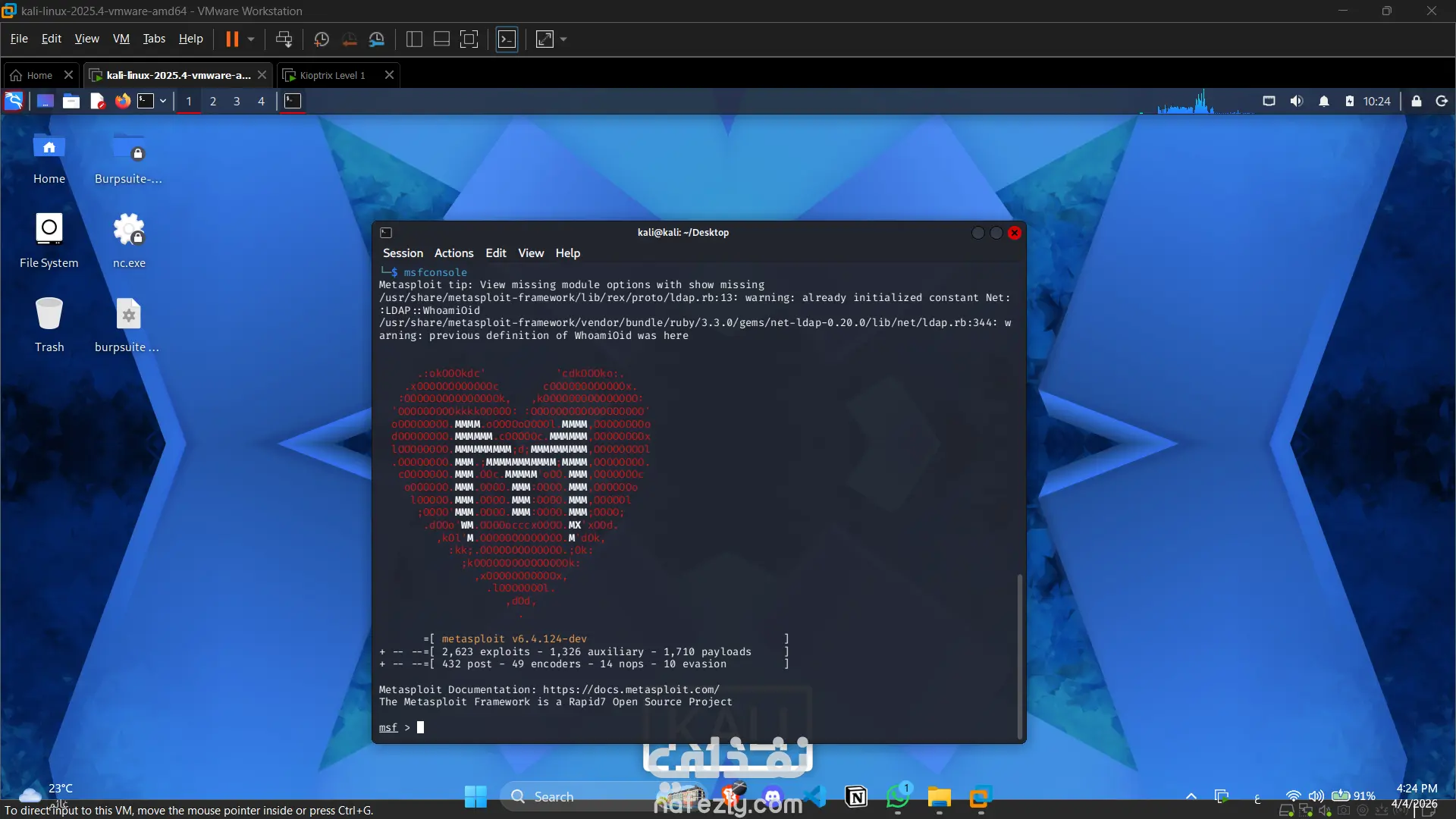
Task: Toggle VMware console view button
Action: click(507, 39)
